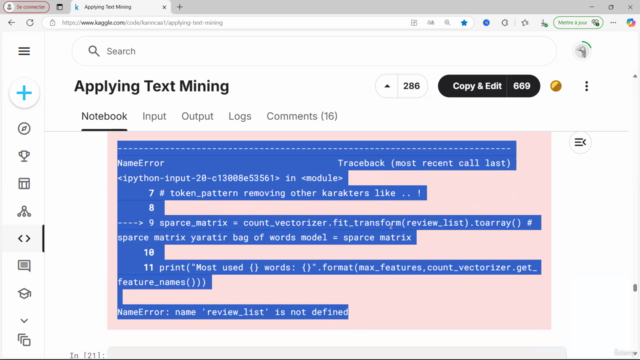Open the Models tree icon
The width and height of the screenshot is (640, 360).
click(x=24, y=211)
